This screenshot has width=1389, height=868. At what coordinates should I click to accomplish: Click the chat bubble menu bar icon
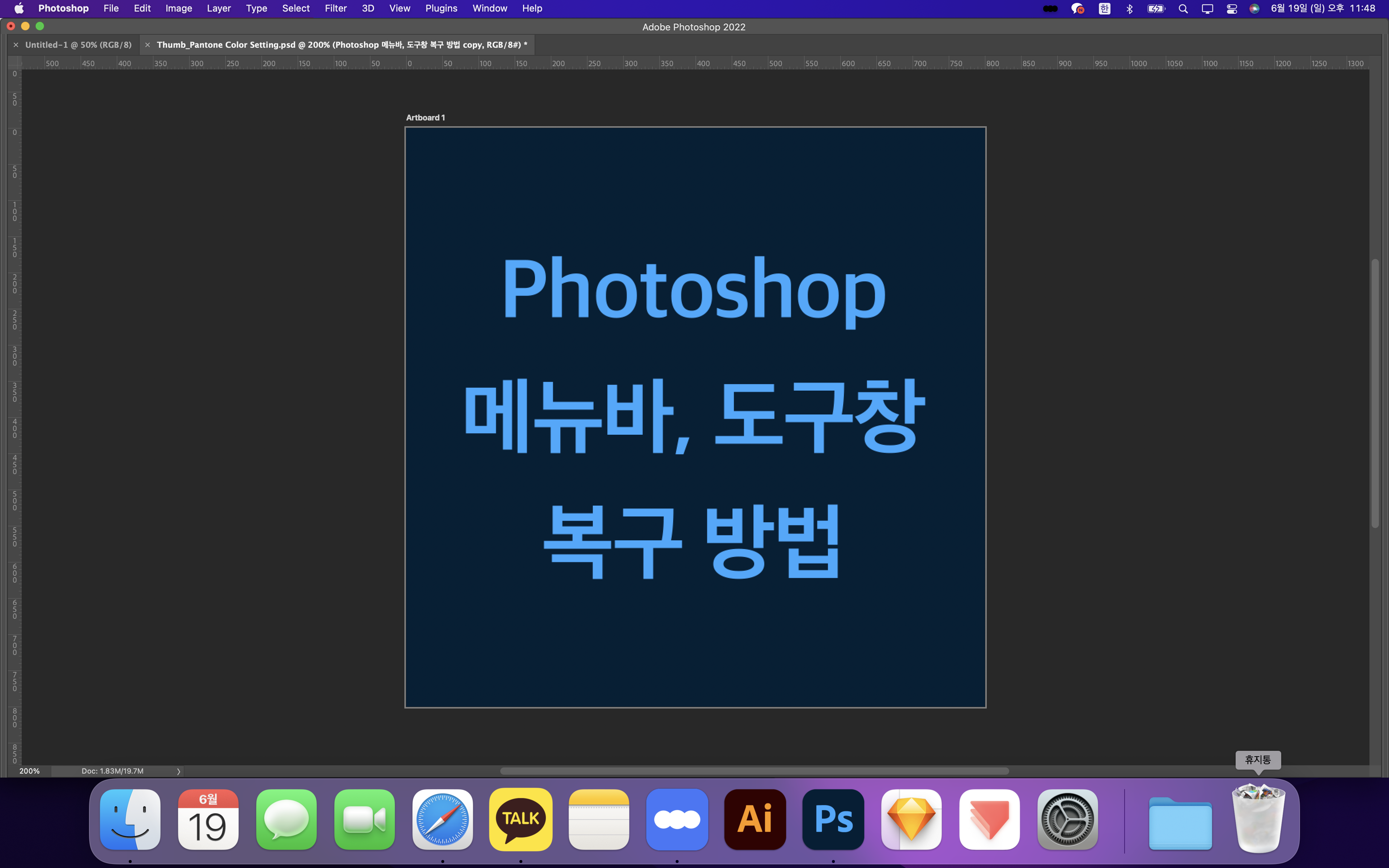click(1077, 9)
